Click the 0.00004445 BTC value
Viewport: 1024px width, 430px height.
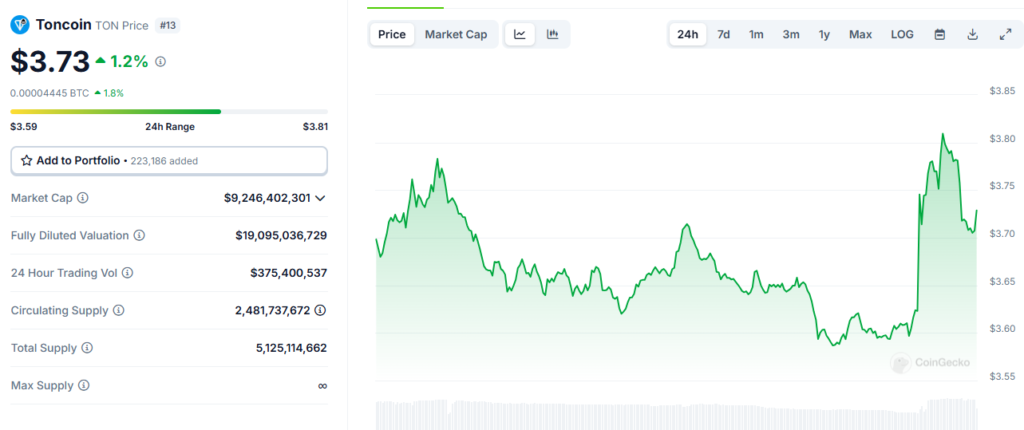[50, 93]
